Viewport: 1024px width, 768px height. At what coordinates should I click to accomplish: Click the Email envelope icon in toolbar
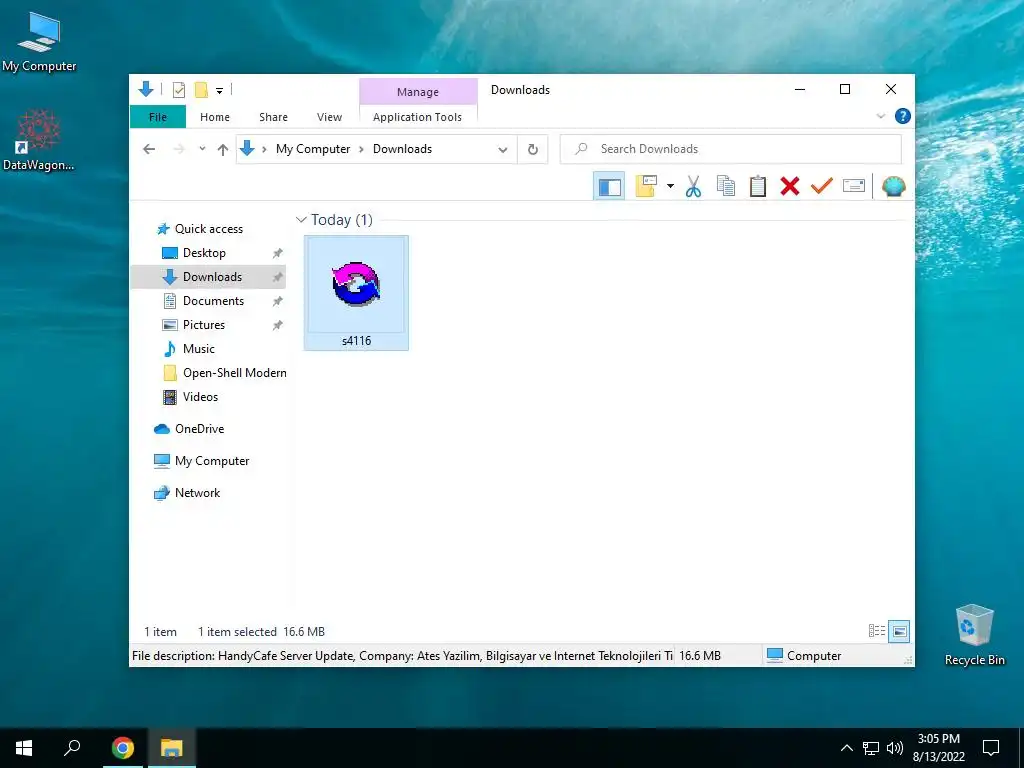pyautogui.click(x=854, y=187)
